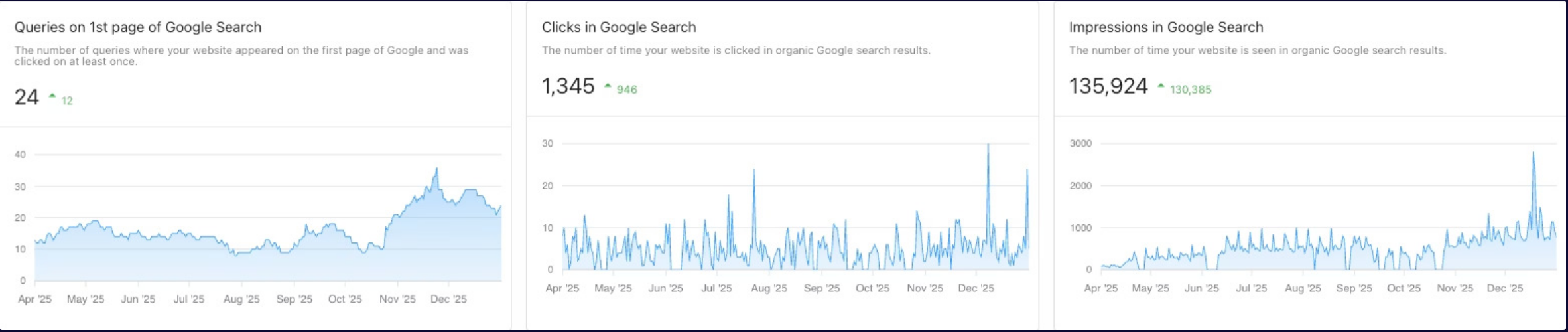Screen dimensions: 1568x332
Task: Click the green trend arrow next to 1,345
Action: 608,86
